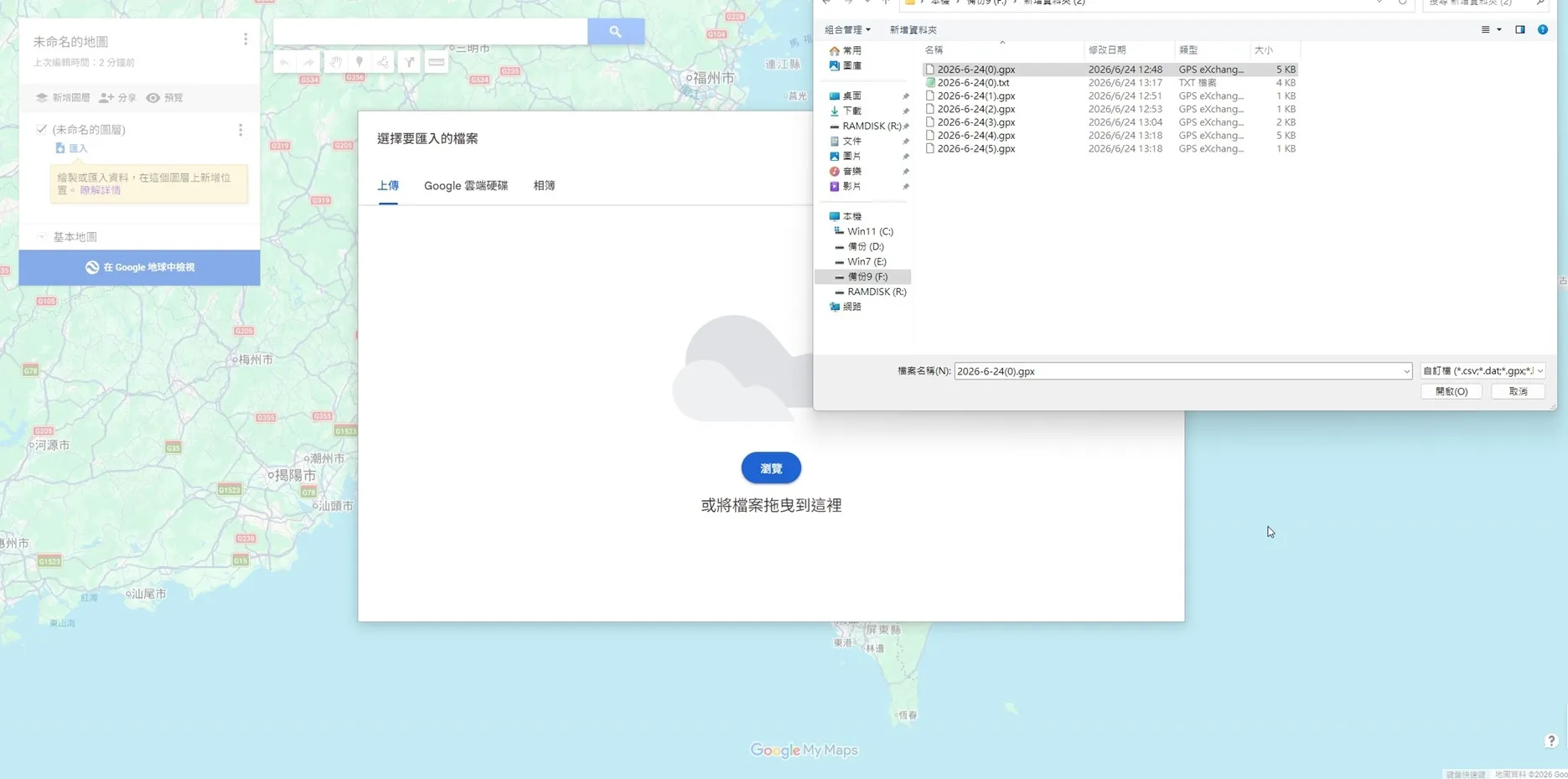
Task: Click the file dialog help icon
Action: 1543,29
